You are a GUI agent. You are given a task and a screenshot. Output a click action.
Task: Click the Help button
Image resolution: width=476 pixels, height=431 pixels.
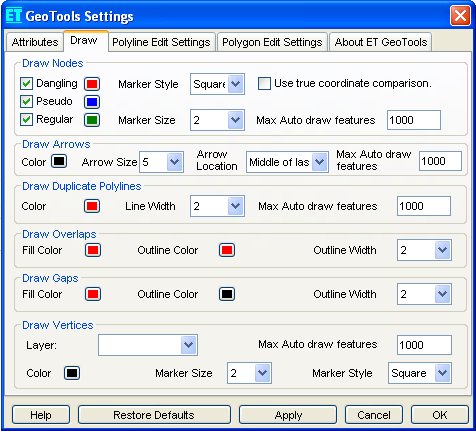pyautogui.click(x=41, y=415)
